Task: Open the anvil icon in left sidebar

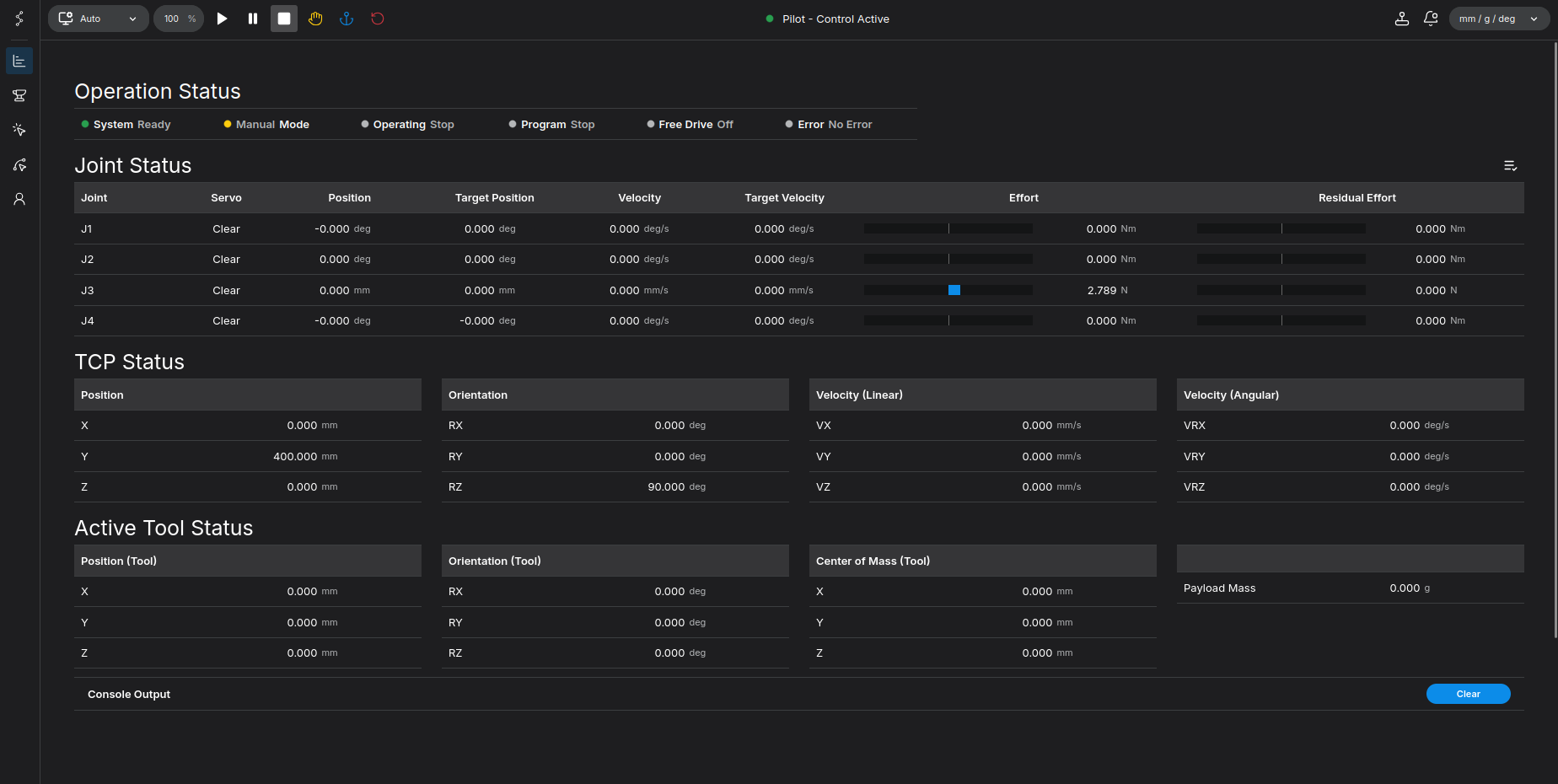Action: pos(19,95)
